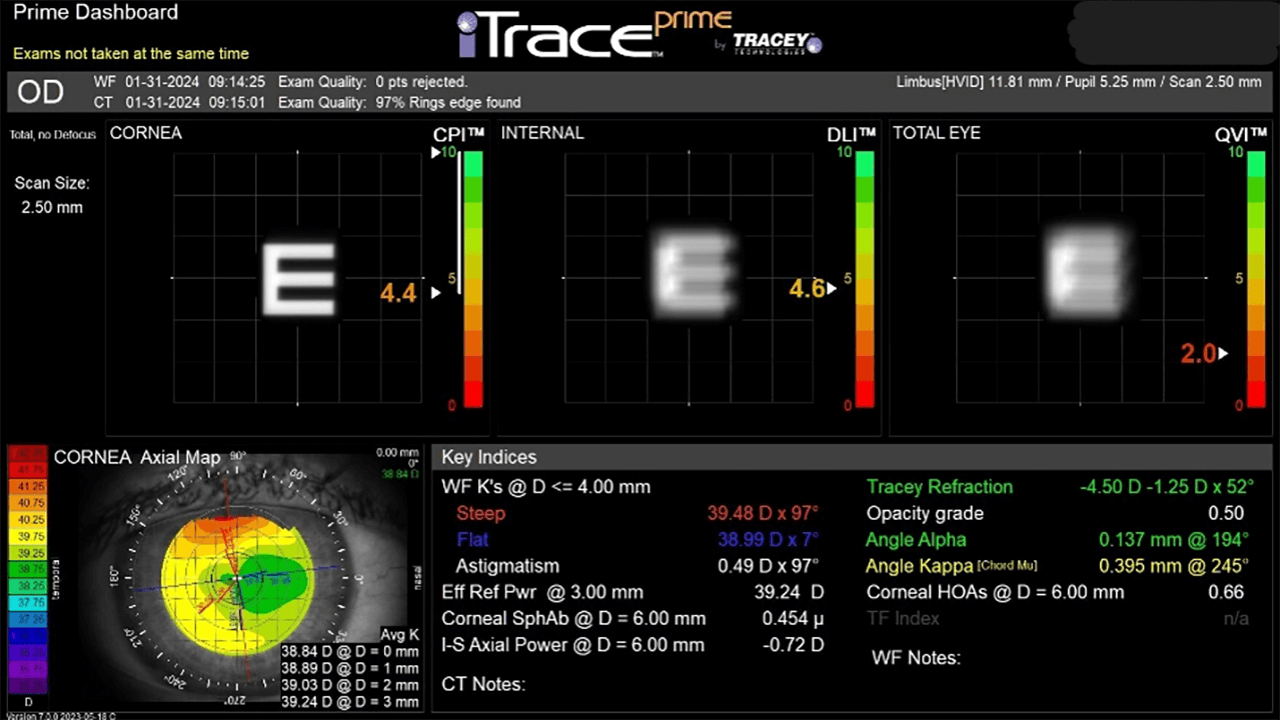Image resolution: width=1280 pixels, height=720 pixels.
Task: Open the INTERNAL letter E simulation panel
Action: (x=690, y=278)
